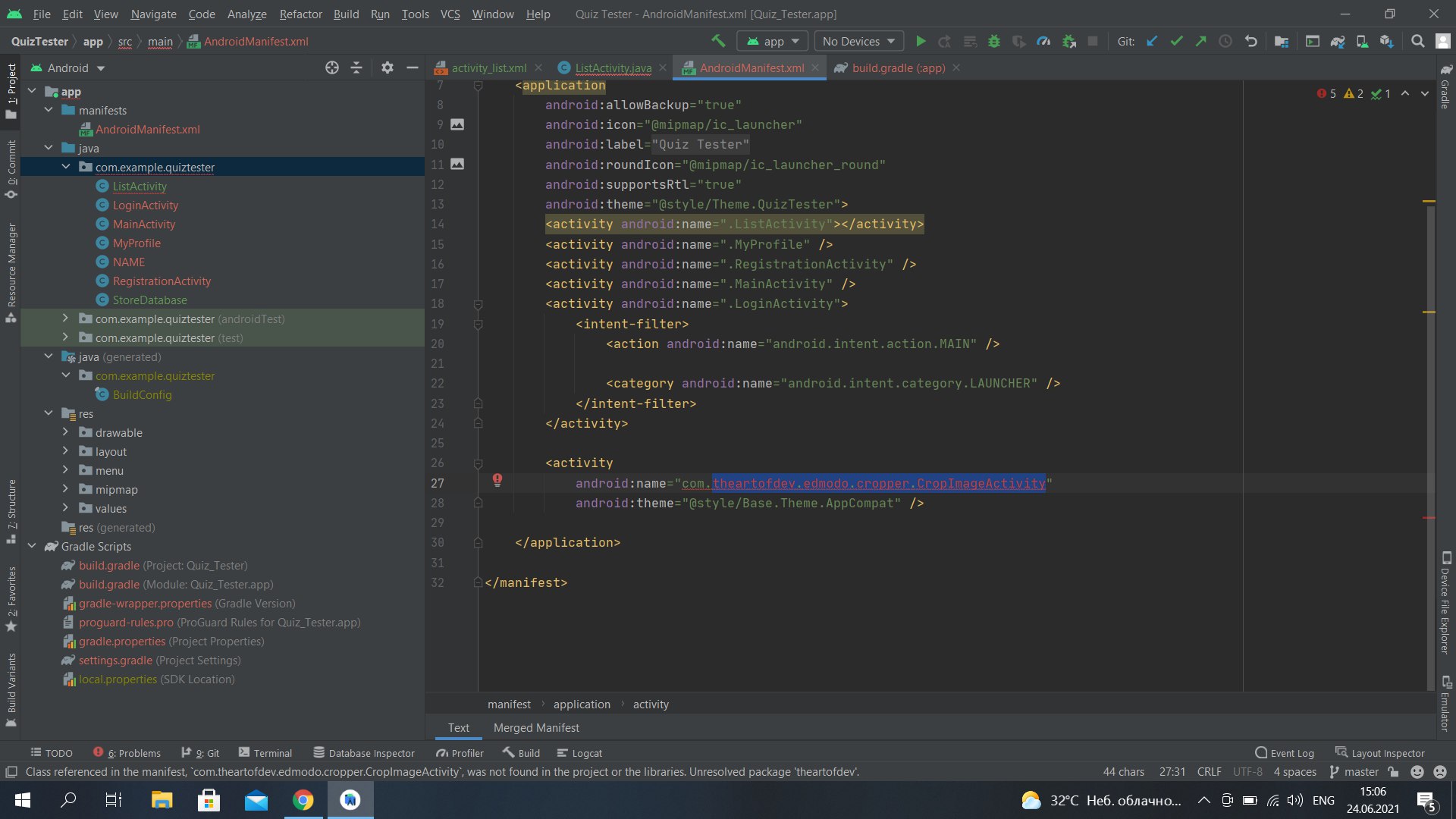Click the Debug app bug icon
1456x819 pixels.
994,42
